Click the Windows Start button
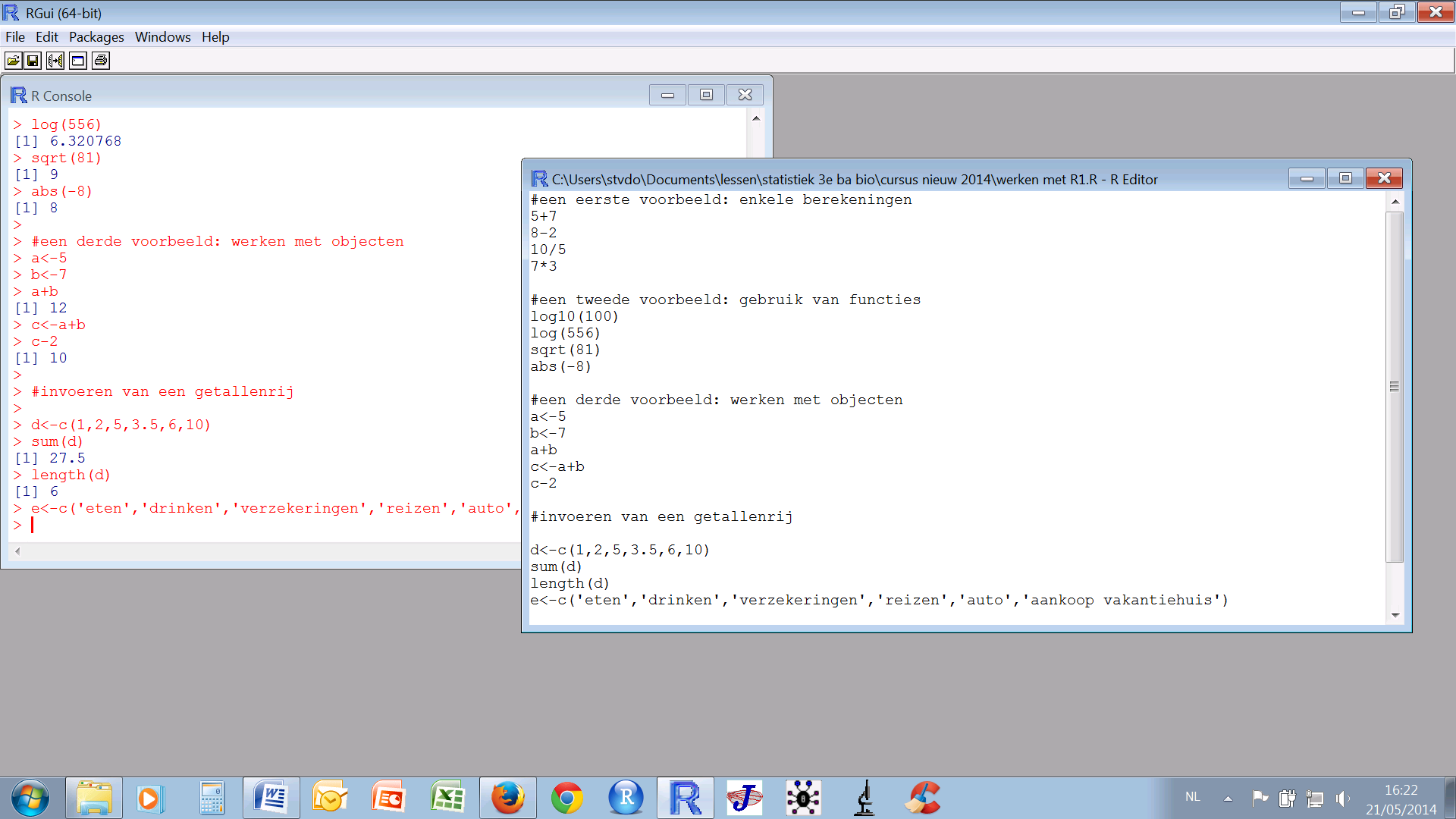Screen dimensions: 1456x819 (30, 798)
